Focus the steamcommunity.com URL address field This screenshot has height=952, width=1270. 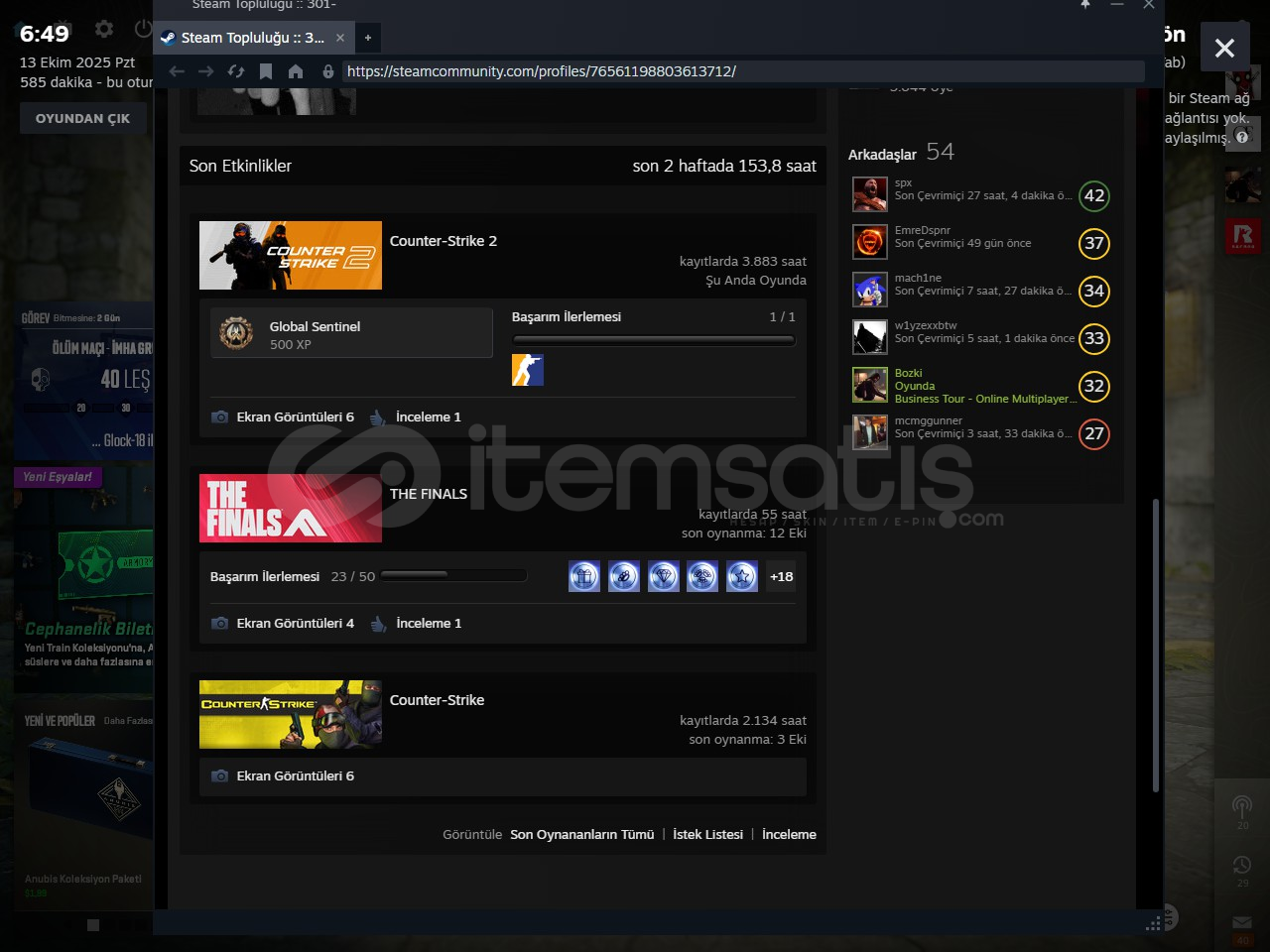coord(743,71)
